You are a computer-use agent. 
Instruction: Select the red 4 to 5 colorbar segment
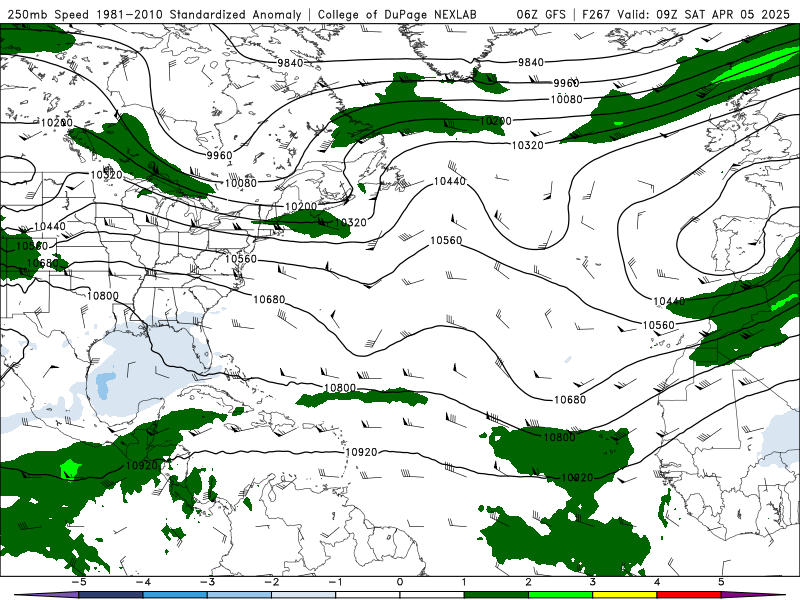click(689, 595)
